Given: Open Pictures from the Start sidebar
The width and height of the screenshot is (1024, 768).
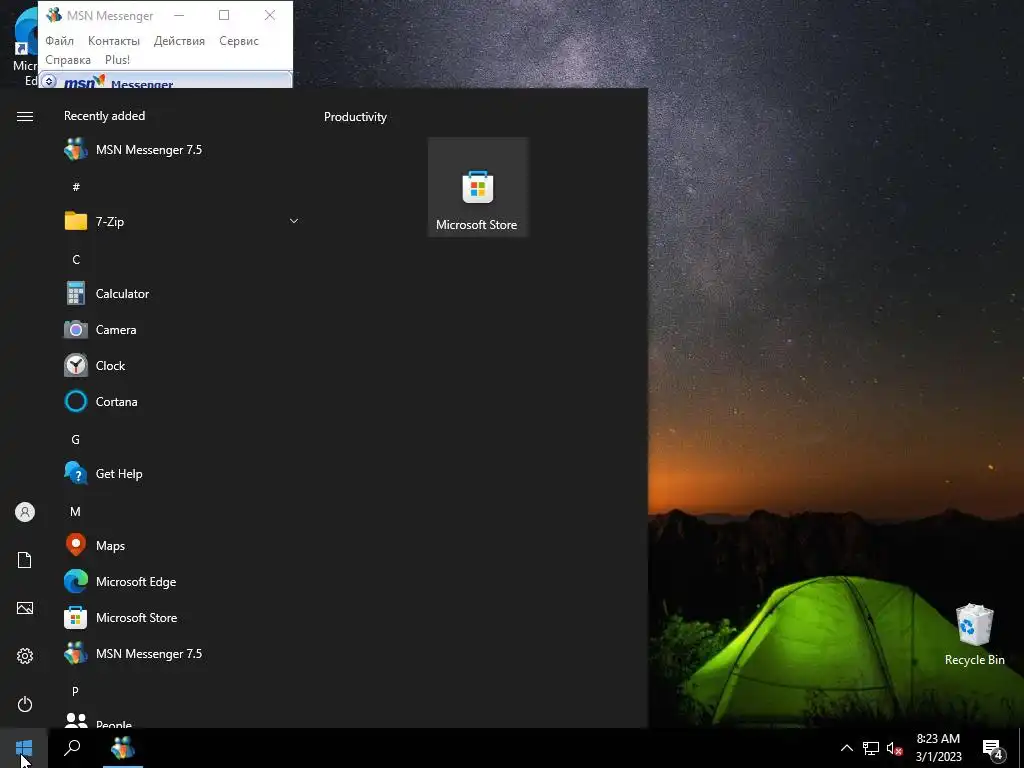Looking at the screenshot, I should pyautogui.click(x=25, y=608).
